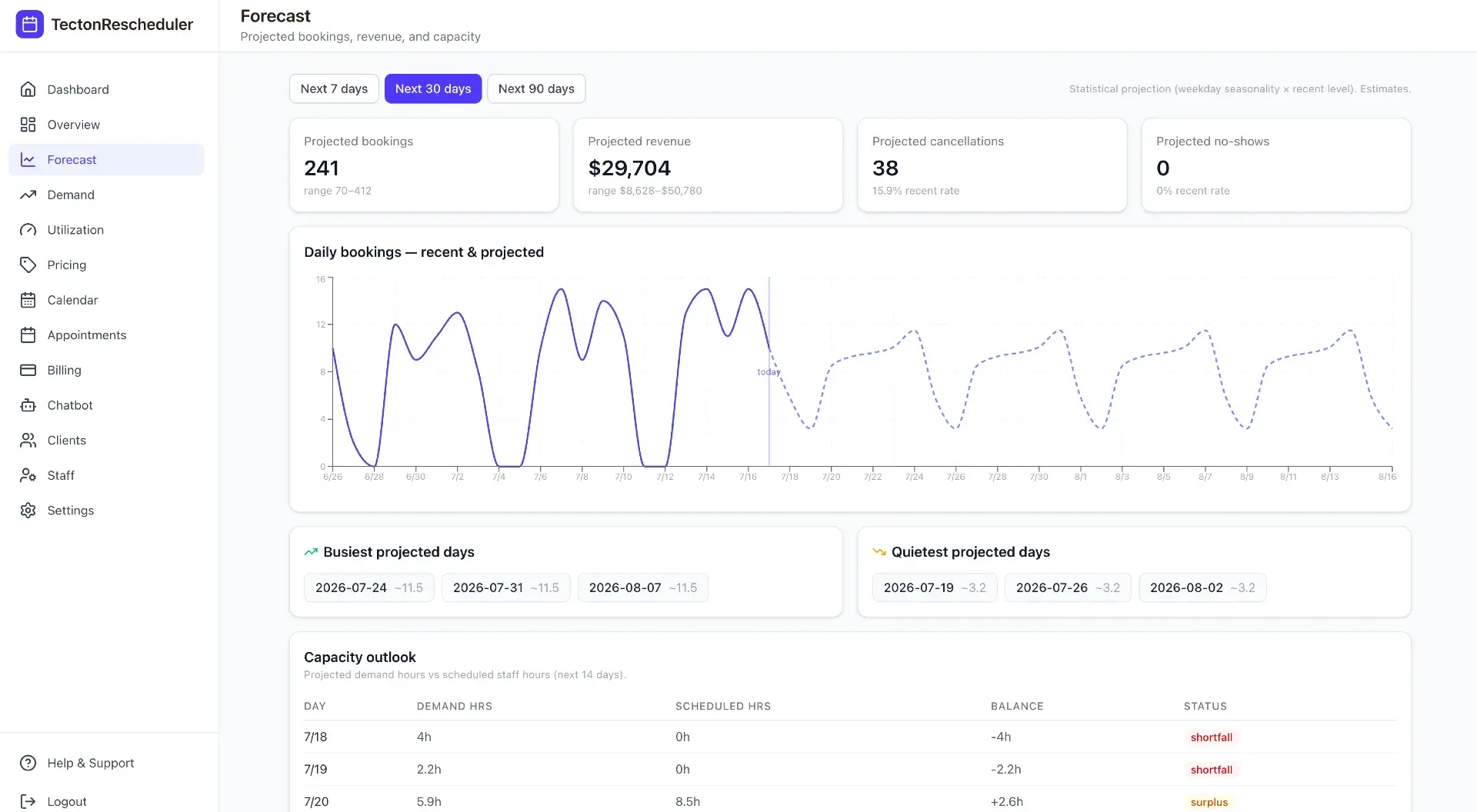The image size is (1477, 812).
Task: Select the Next 90 days range
Action: tap(536, 88)
